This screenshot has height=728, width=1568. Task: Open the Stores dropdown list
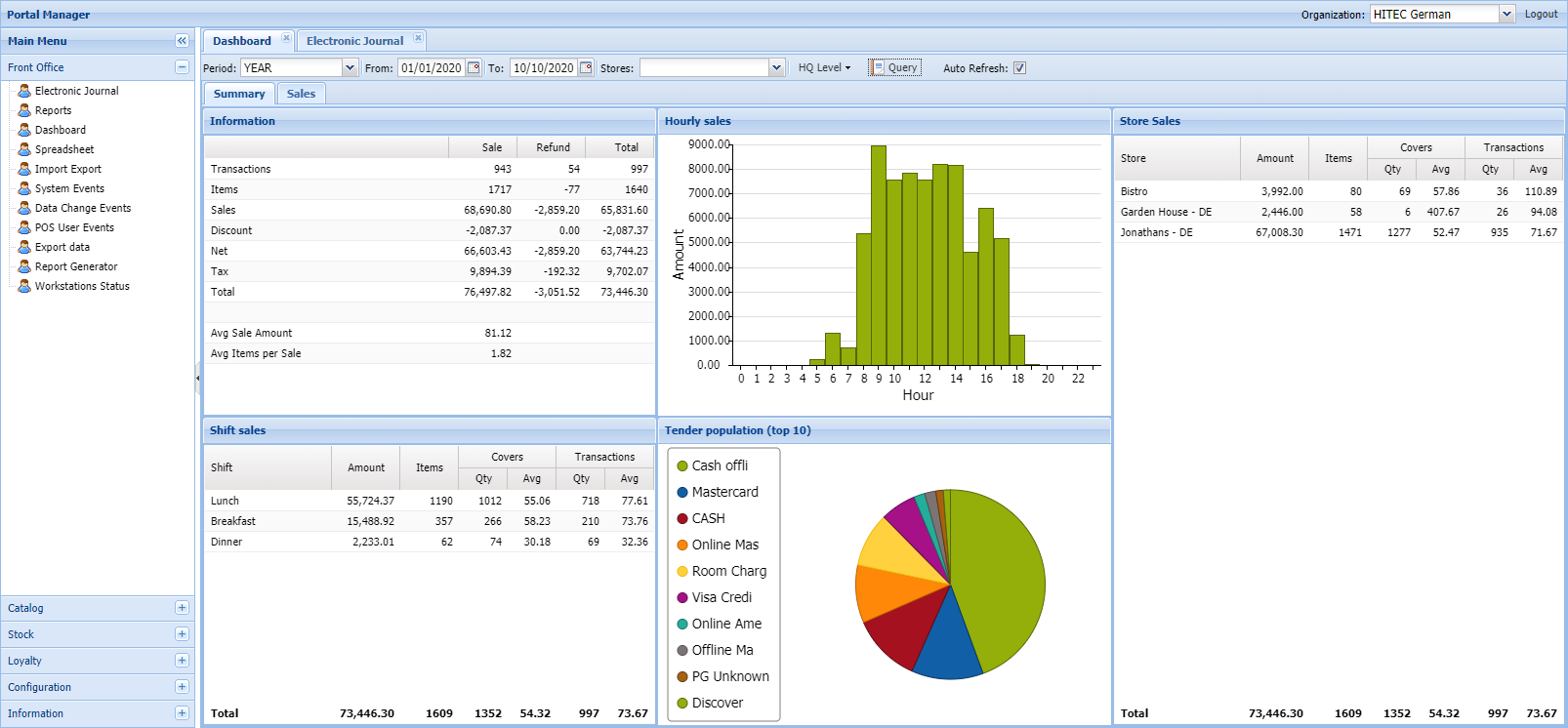pos(776,67)
